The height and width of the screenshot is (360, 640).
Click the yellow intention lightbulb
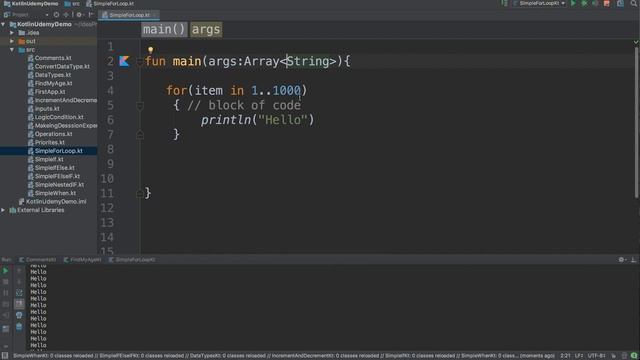click(x=150, y=50)
